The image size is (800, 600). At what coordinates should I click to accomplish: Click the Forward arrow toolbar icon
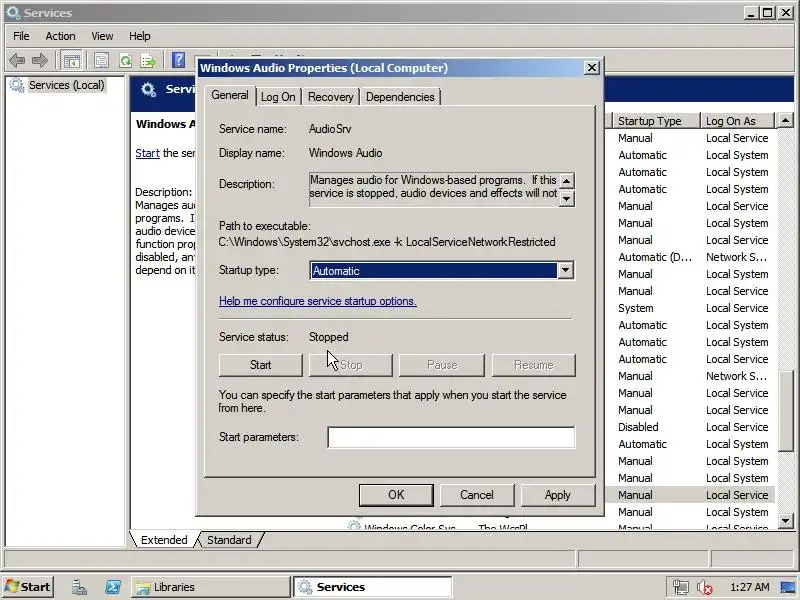[x=40, y=61]
